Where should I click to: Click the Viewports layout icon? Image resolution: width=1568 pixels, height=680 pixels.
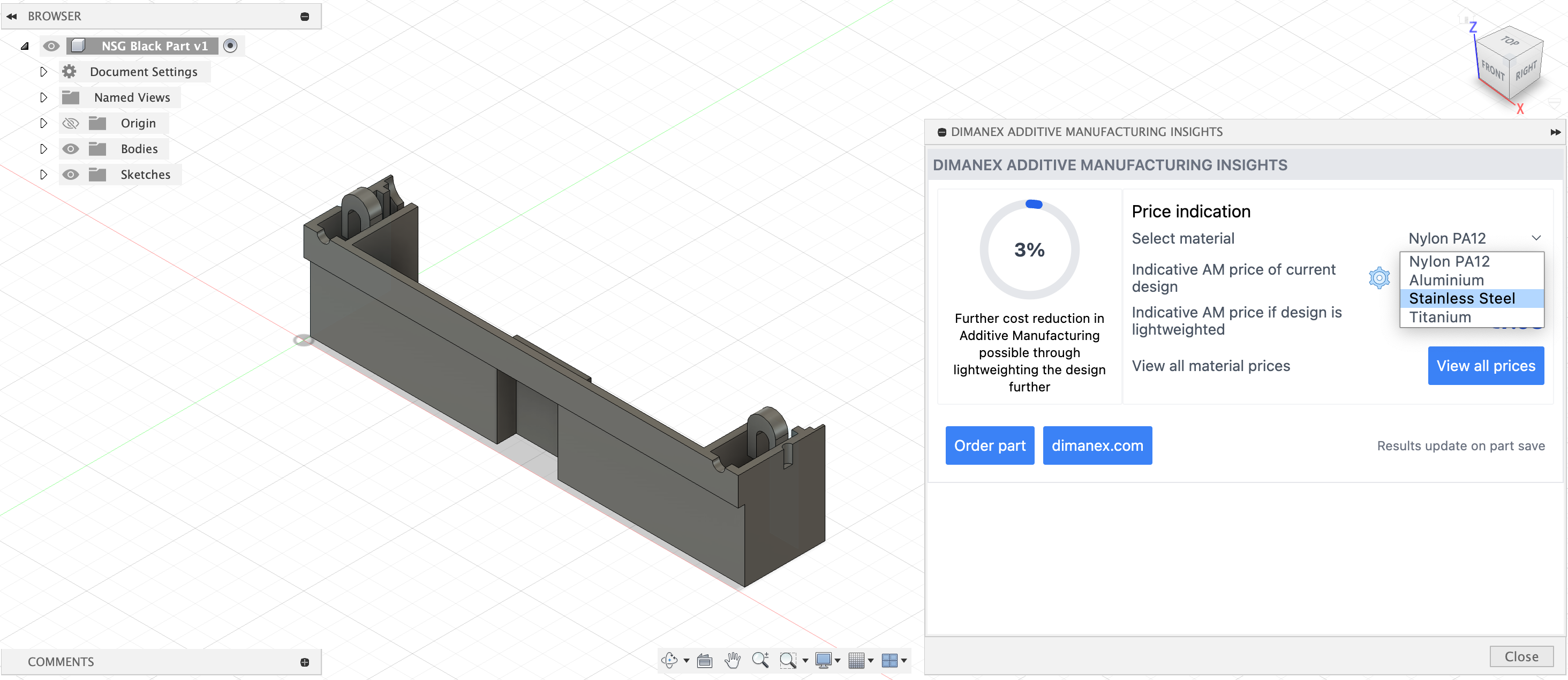(x=889, y=660)
